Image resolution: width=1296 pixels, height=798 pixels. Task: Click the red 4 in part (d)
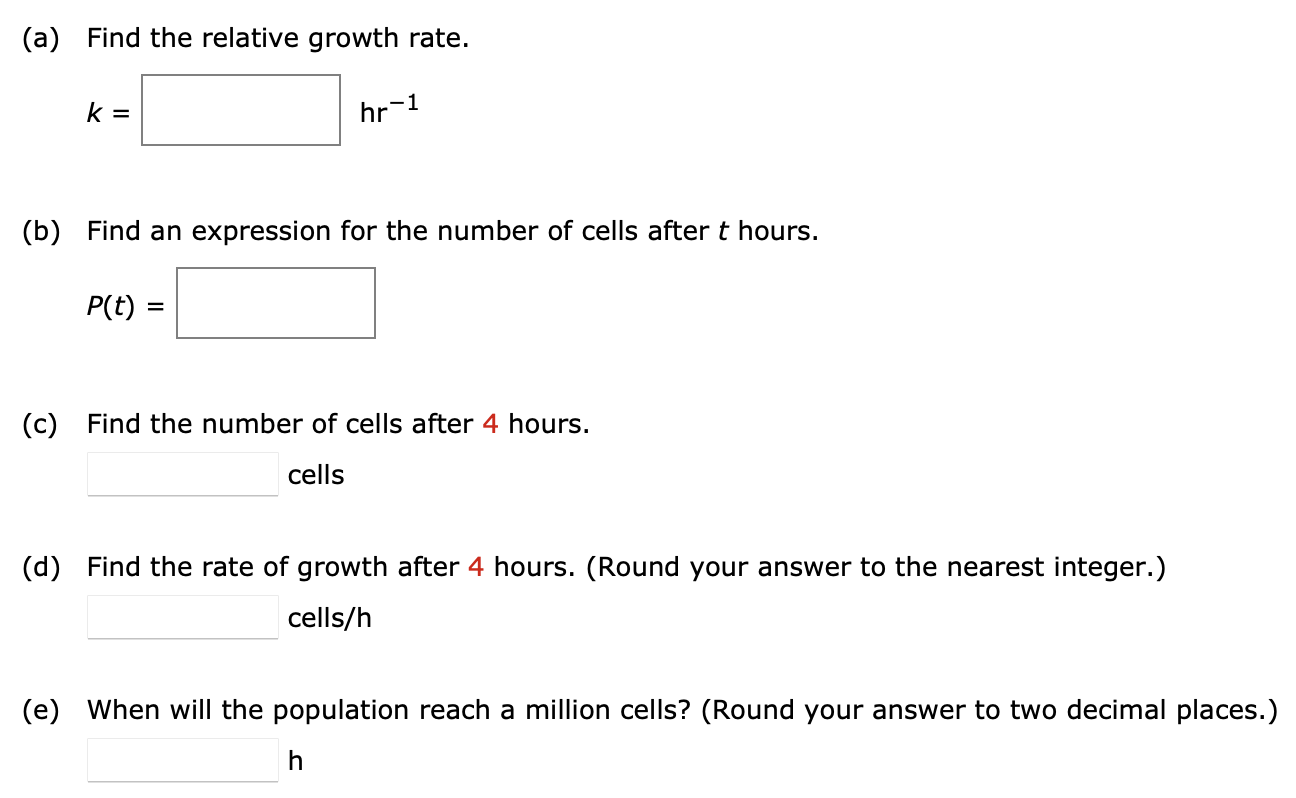tap(476, 568)
